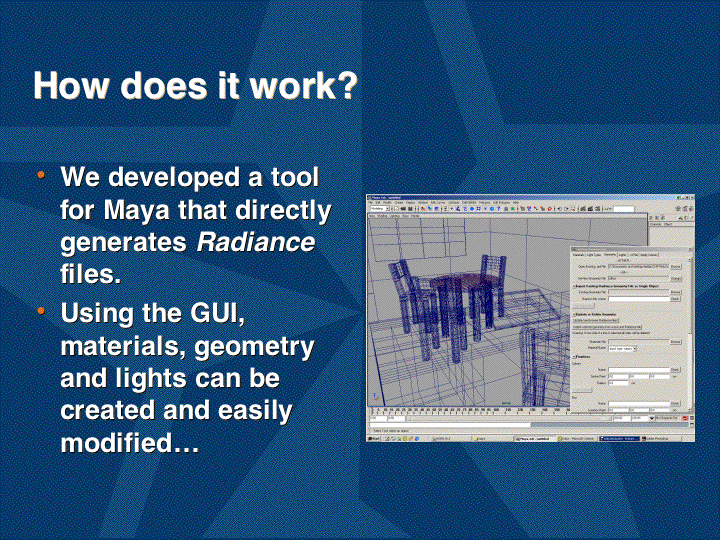Collapse the Update or Delete Geometry section

click(573, 313)
